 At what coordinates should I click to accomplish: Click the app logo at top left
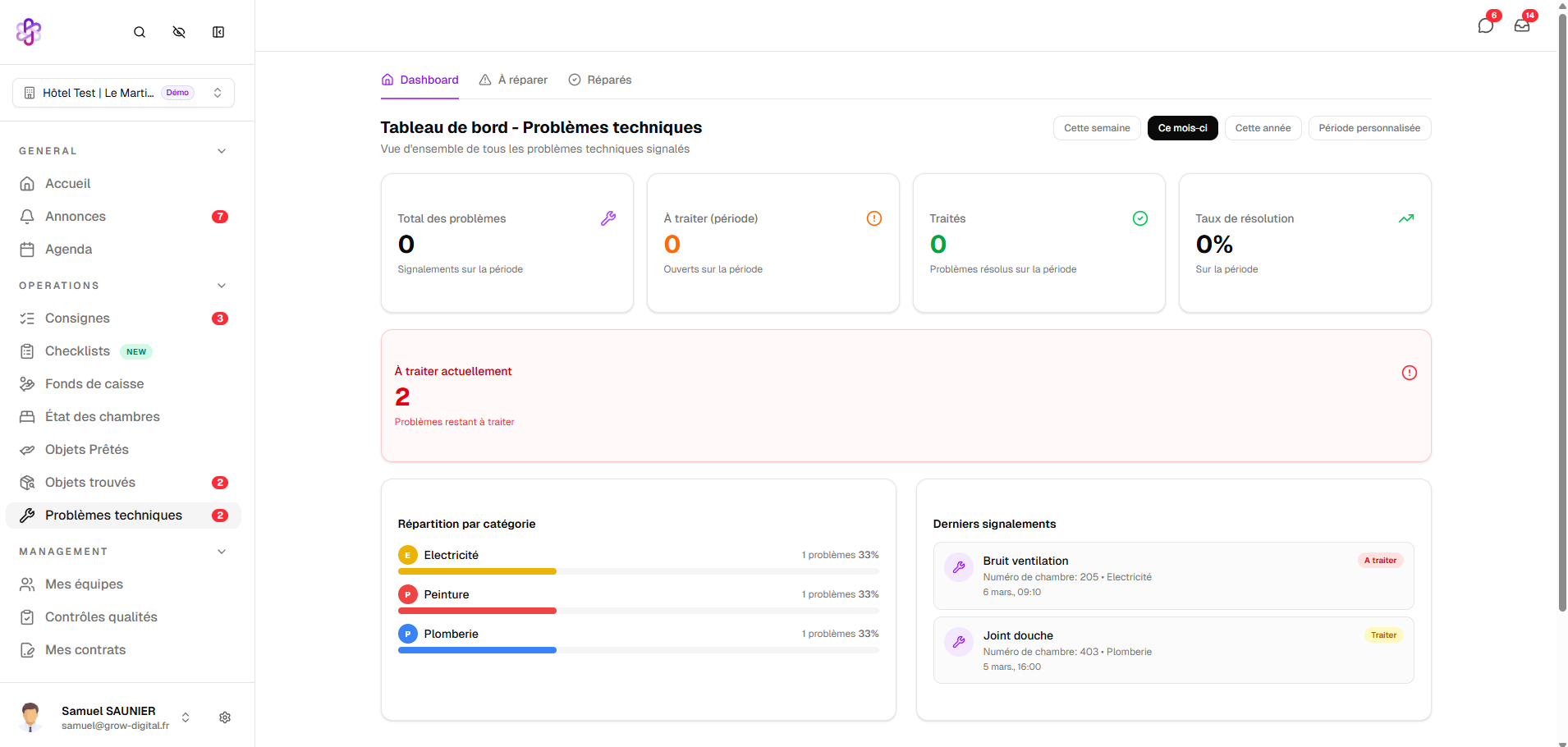[29, 32]
